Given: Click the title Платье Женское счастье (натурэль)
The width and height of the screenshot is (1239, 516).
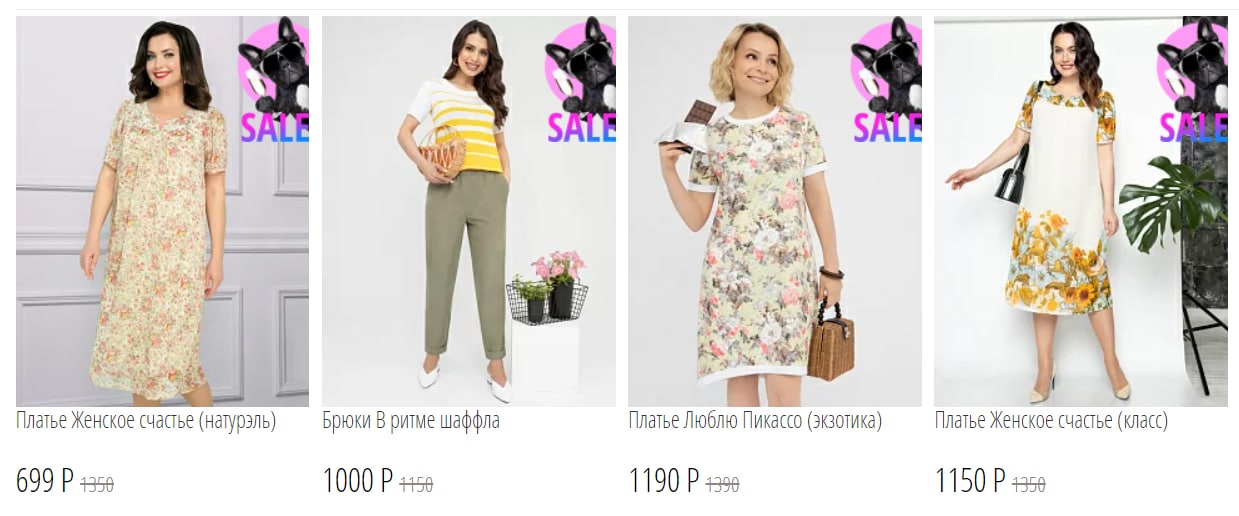Looking at the screenshot, I should [146, 422].
